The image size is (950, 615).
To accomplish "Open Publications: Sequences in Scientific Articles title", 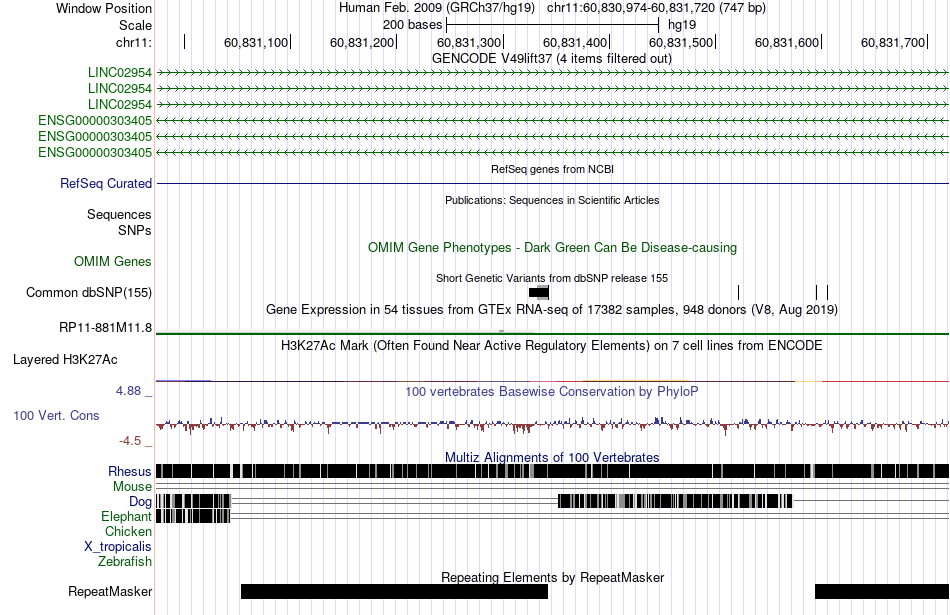I will click(552, 200).
